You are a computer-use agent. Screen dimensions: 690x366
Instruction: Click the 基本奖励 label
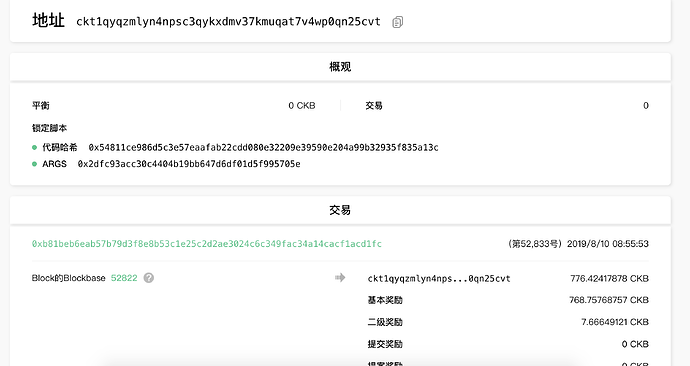click(x=385, y=300)
